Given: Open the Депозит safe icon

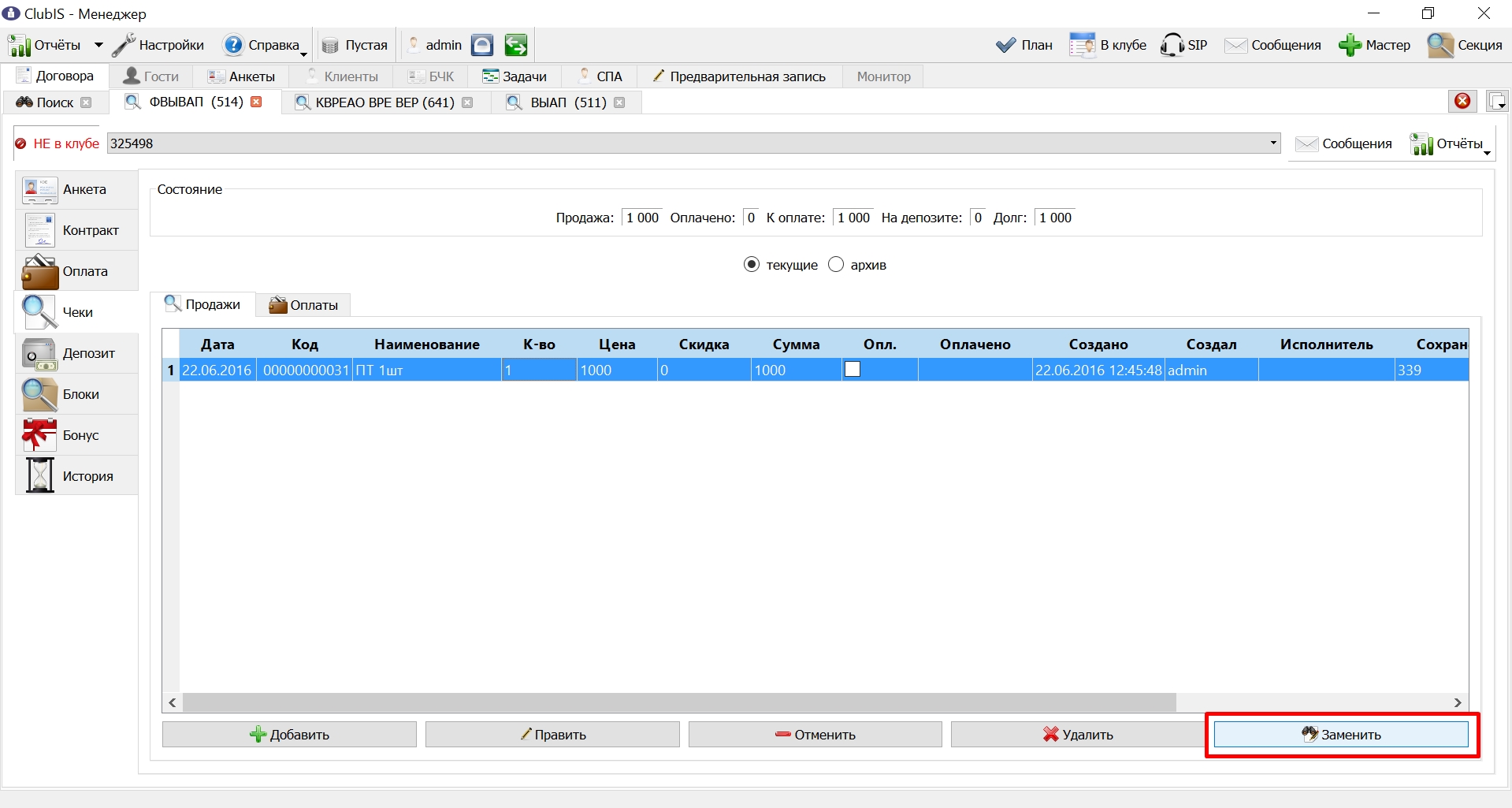Looking at the screenshot, I should coord(39,353).
